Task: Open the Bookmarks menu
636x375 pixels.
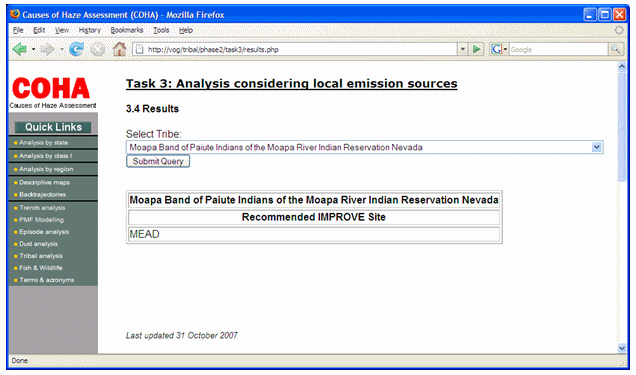Action: (127, 30)
